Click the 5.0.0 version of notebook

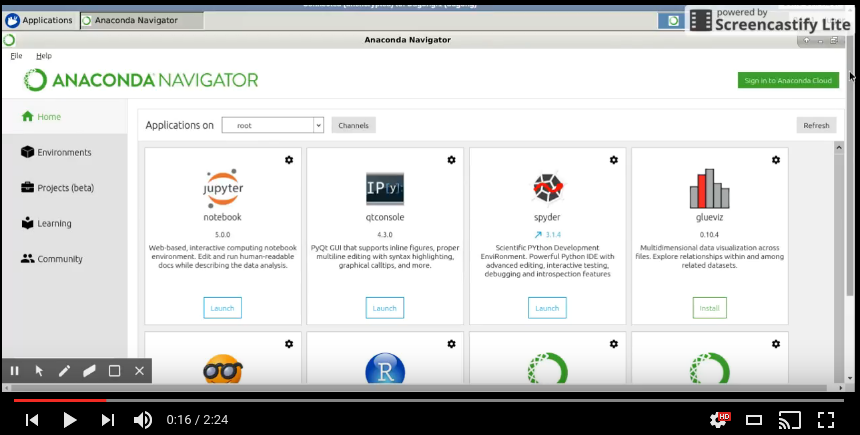pyautogui.click(x=223, y=235)
